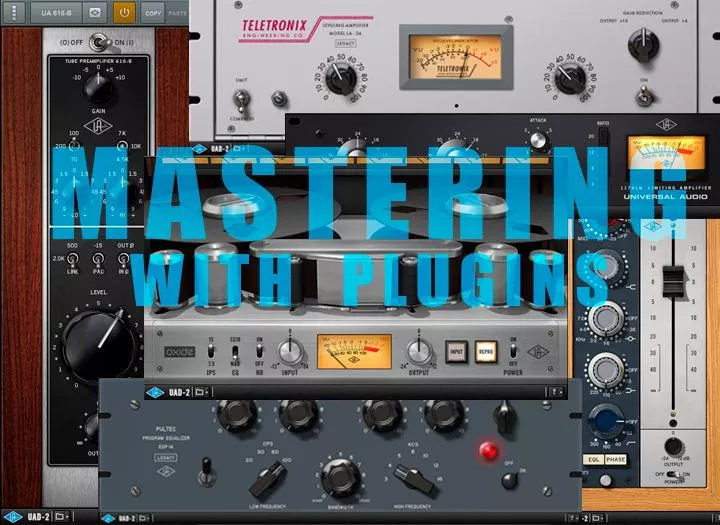Click the Oxide OUTPUT knob
This screenshot has height=525, width=720.
[x=419, y=352]
